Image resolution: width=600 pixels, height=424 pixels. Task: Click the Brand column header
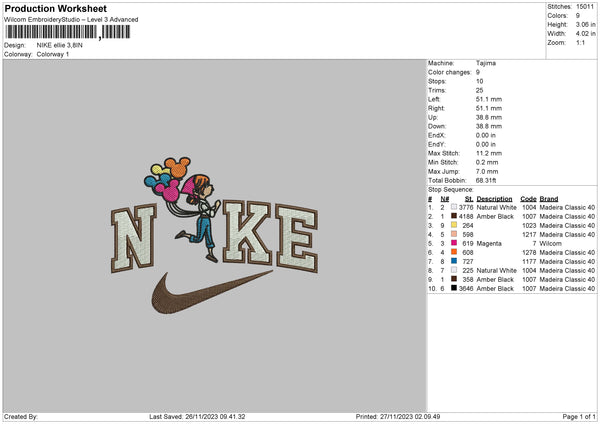click(549, 199)
